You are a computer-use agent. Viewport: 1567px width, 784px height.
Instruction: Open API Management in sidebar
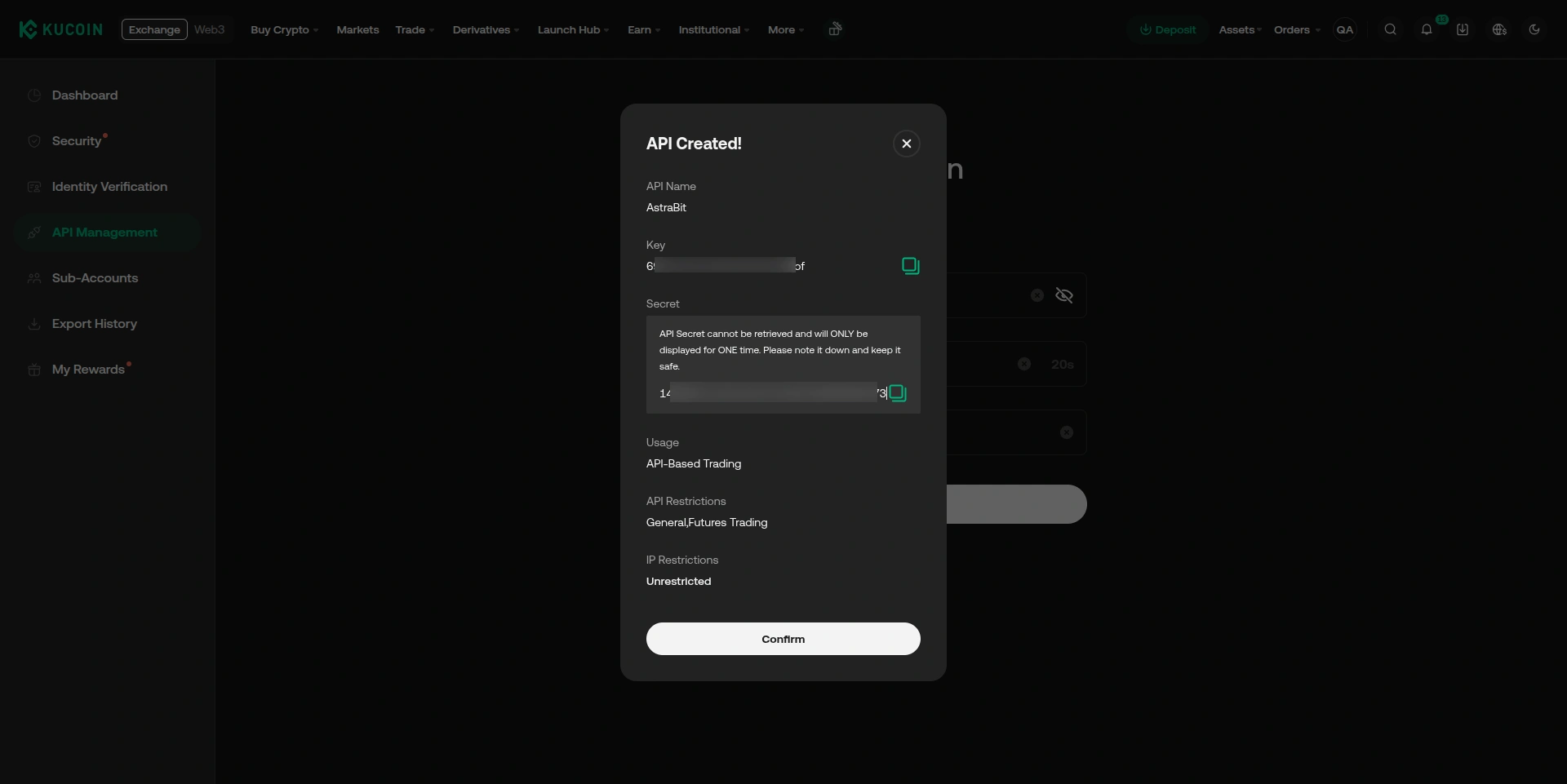coord(108,233)
